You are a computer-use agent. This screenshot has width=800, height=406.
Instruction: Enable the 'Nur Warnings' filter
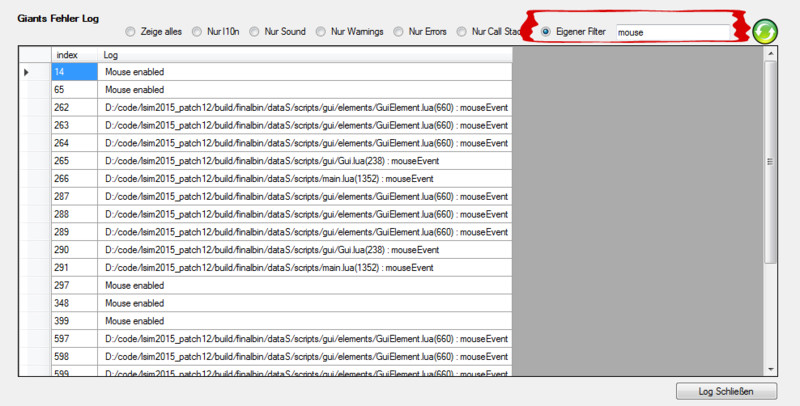click(322, 32)
